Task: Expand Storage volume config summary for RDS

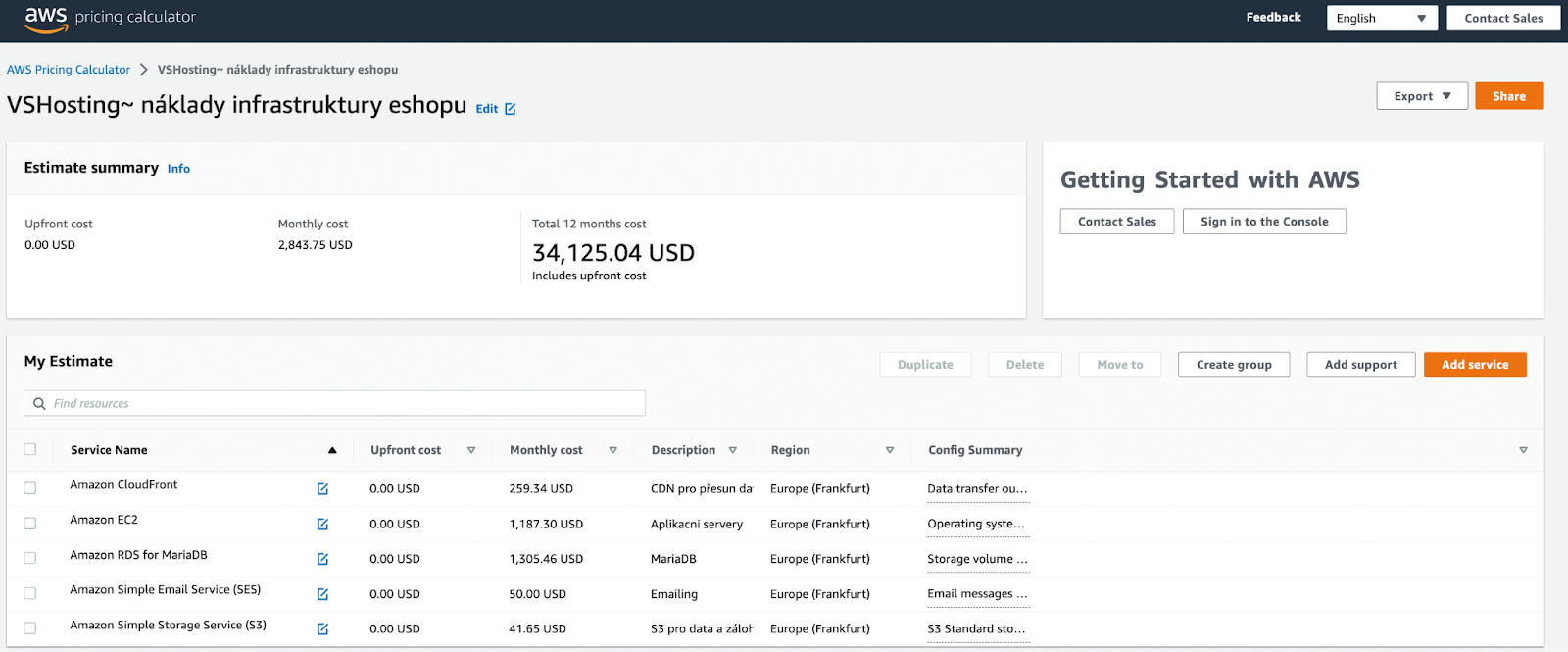Action: coord(977,559)
